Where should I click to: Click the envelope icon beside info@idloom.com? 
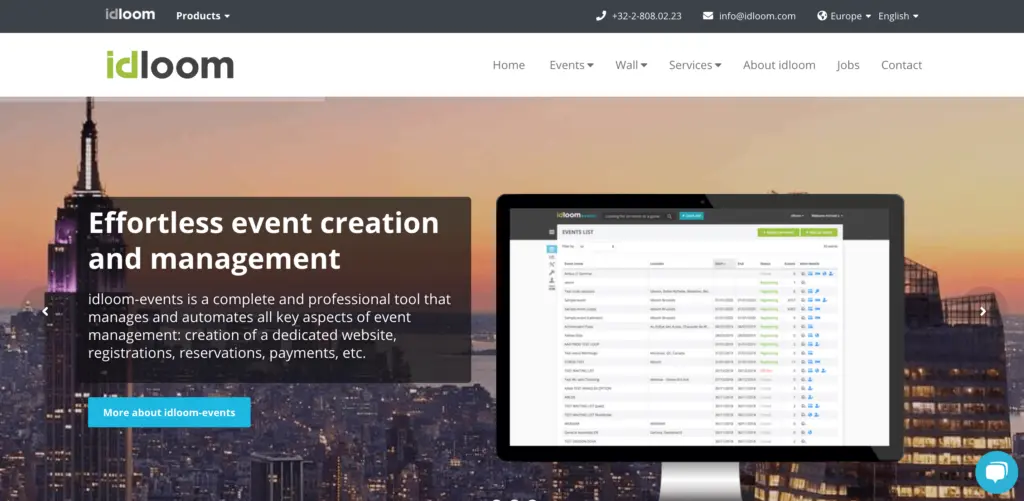[x=708, y=16]
